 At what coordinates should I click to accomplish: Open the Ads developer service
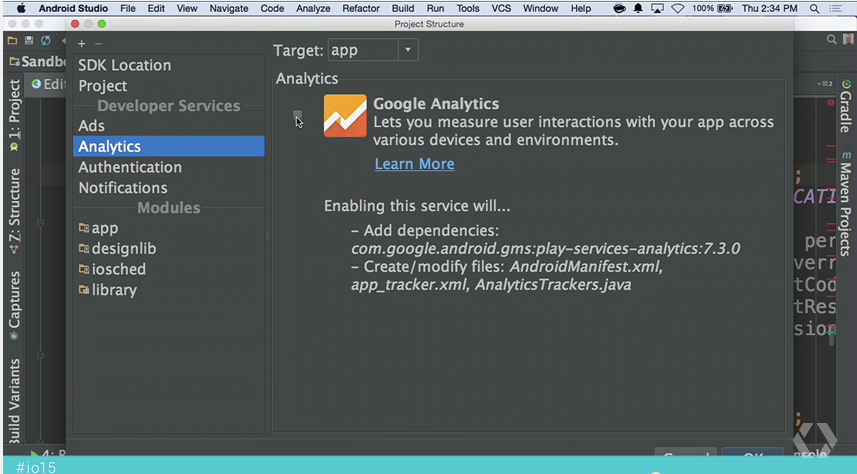(91, 126)
